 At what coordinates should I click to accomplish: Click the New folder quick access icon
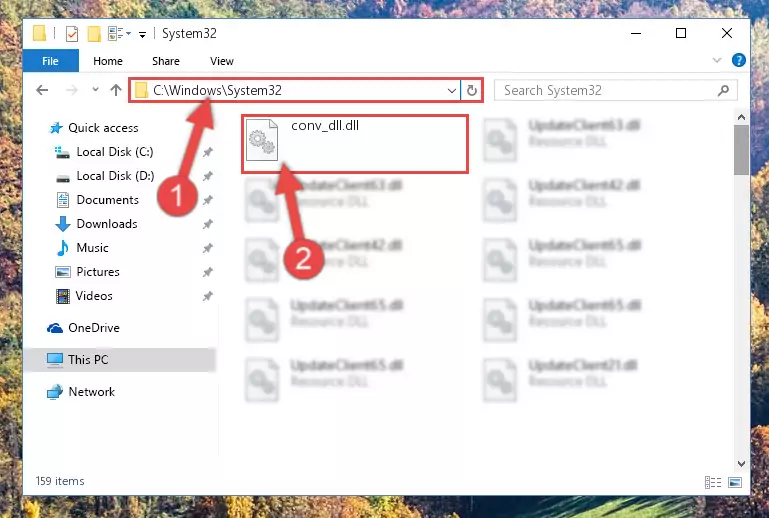tap(94, 33)
